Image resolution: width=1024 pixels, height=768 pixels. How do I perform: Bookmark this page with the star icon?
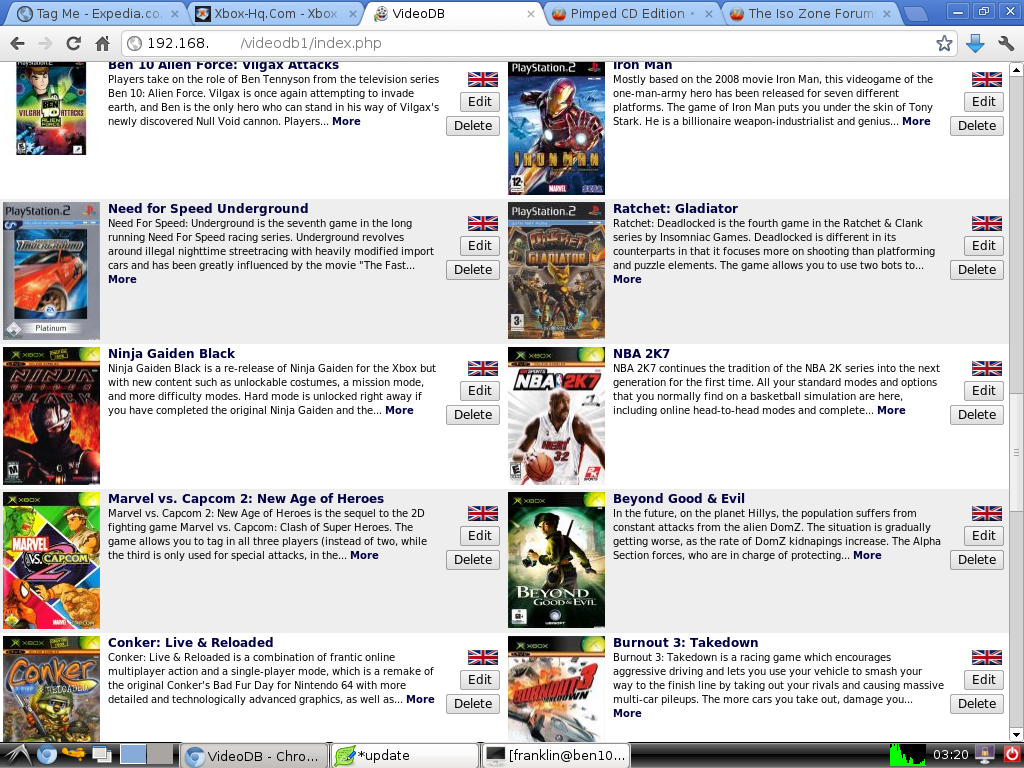click(944, 44)
